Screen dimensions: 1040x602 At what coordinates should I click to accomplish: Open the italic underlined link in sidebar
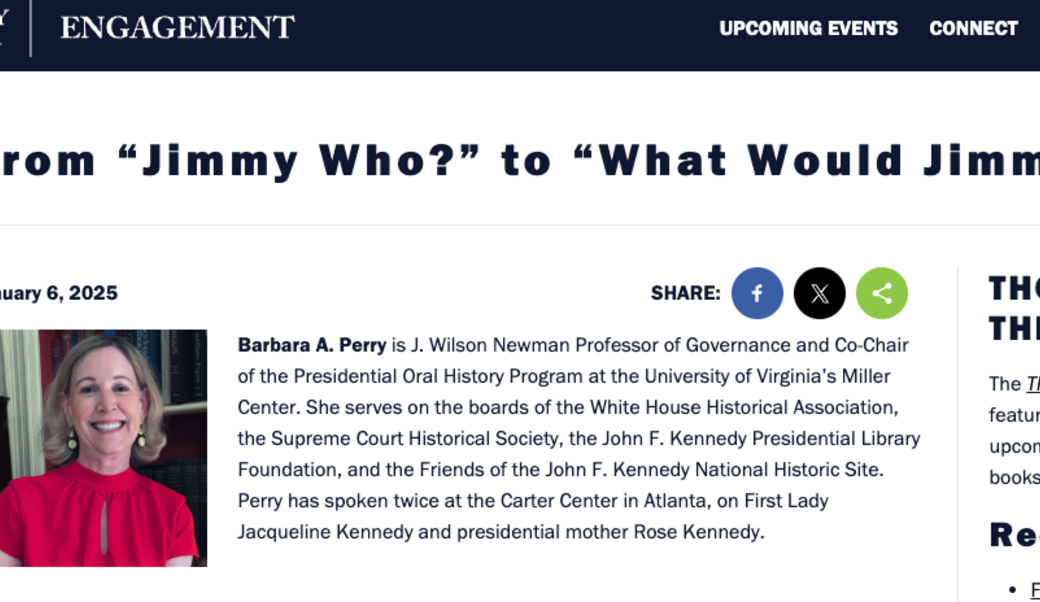1032,383
